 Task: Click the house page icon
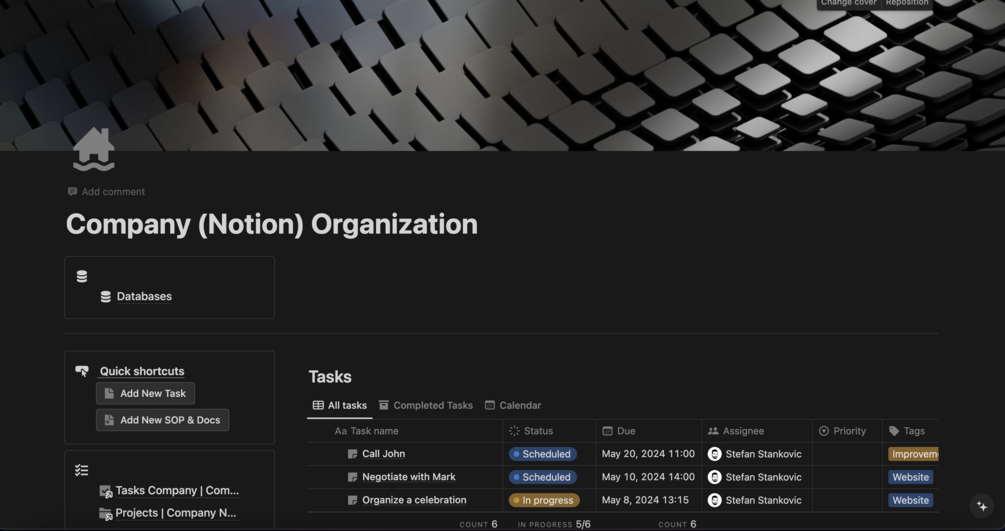94,149
